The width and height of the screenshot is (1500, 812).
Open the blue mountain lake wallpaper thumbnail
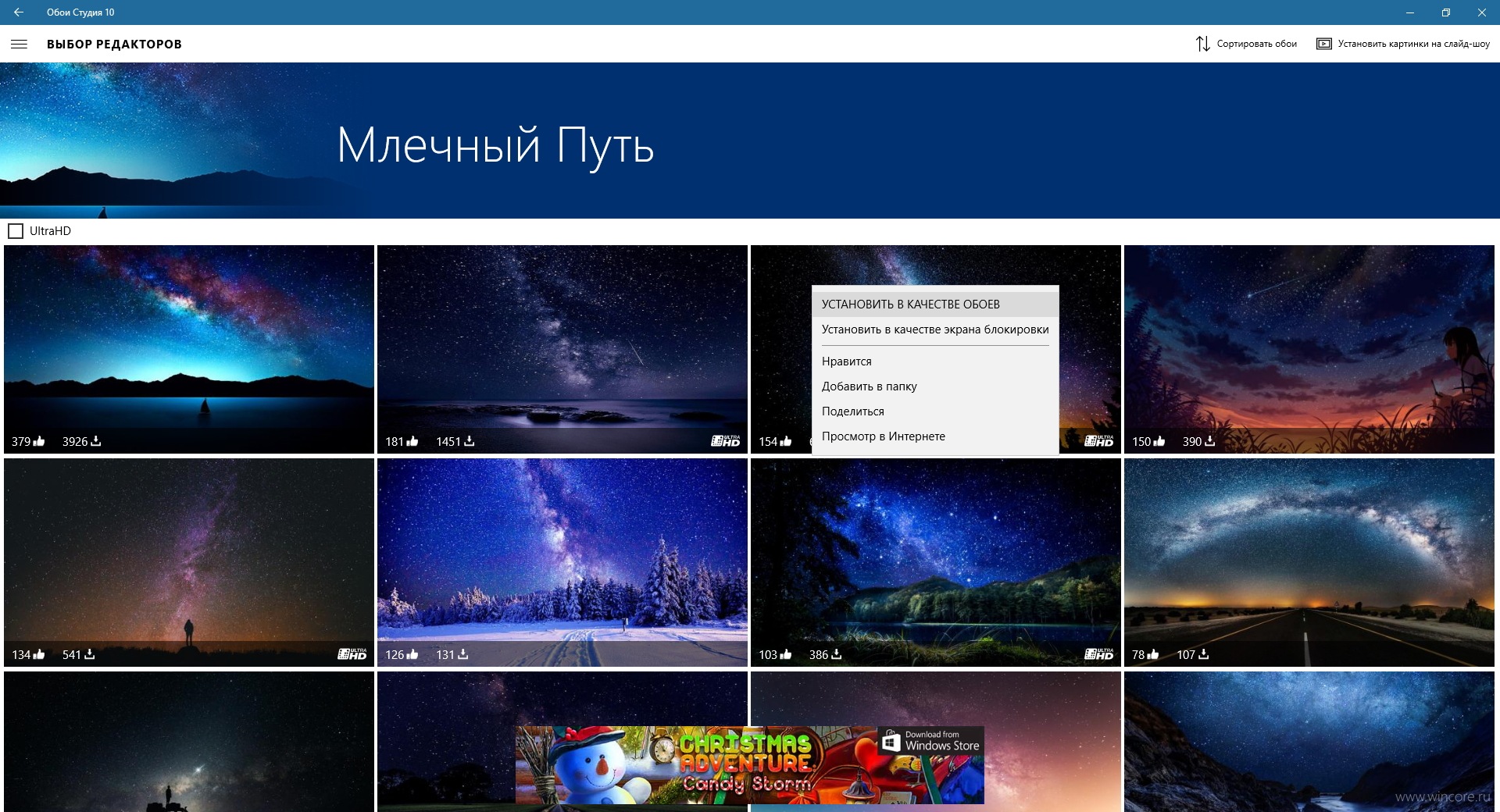coord(189,349)
